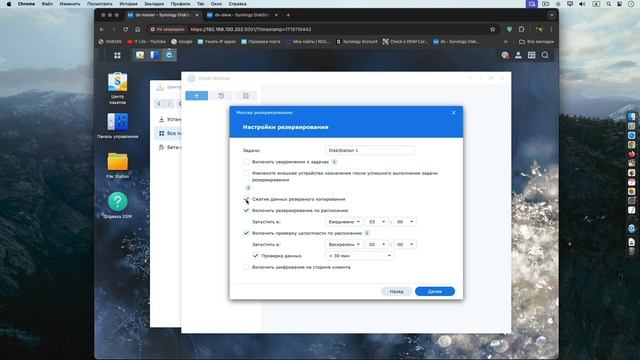This screenshot has height=360, width=640.
Task: Show info for task notifications option
Action: point(334,162)
